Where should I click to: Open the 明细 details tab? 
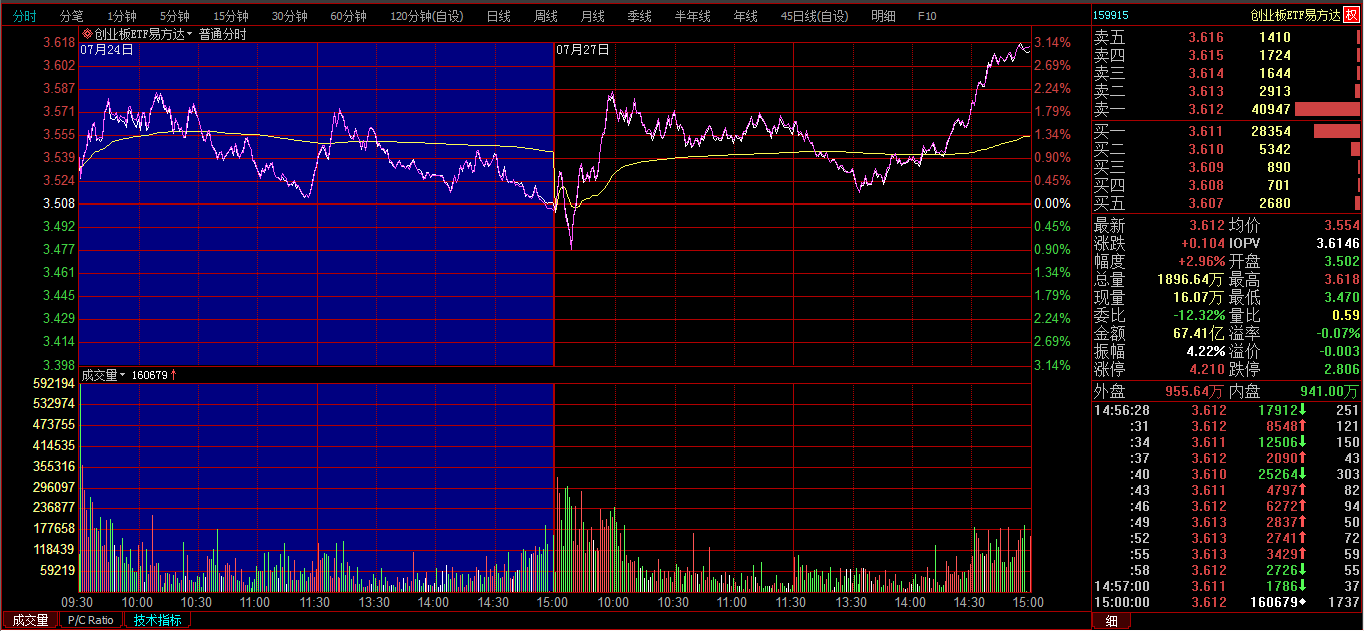[x=883, y=16]
